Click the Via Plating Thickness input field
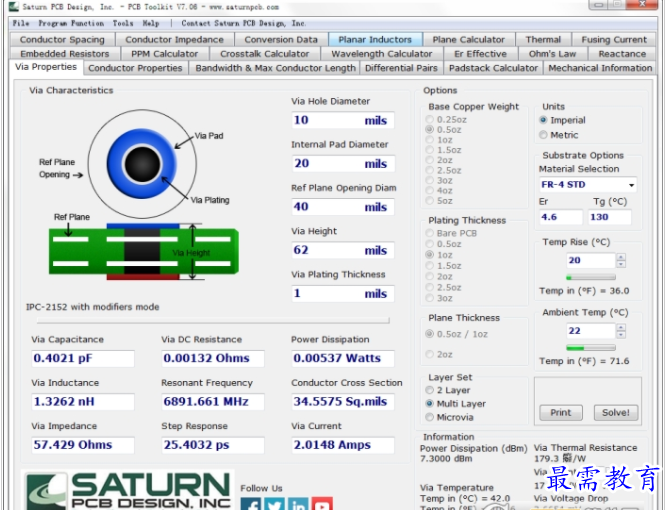The image size is (668, 510). [343, 294]
